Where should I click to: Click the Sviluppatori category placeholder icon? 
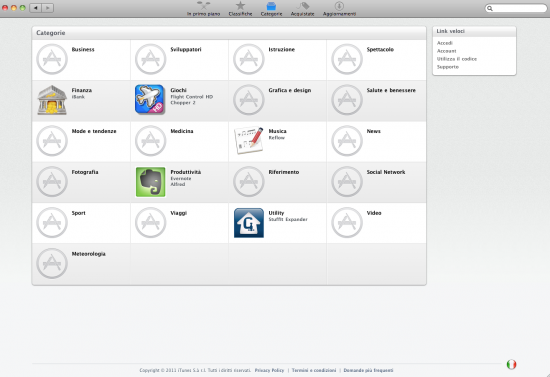(x=150, y=59)
